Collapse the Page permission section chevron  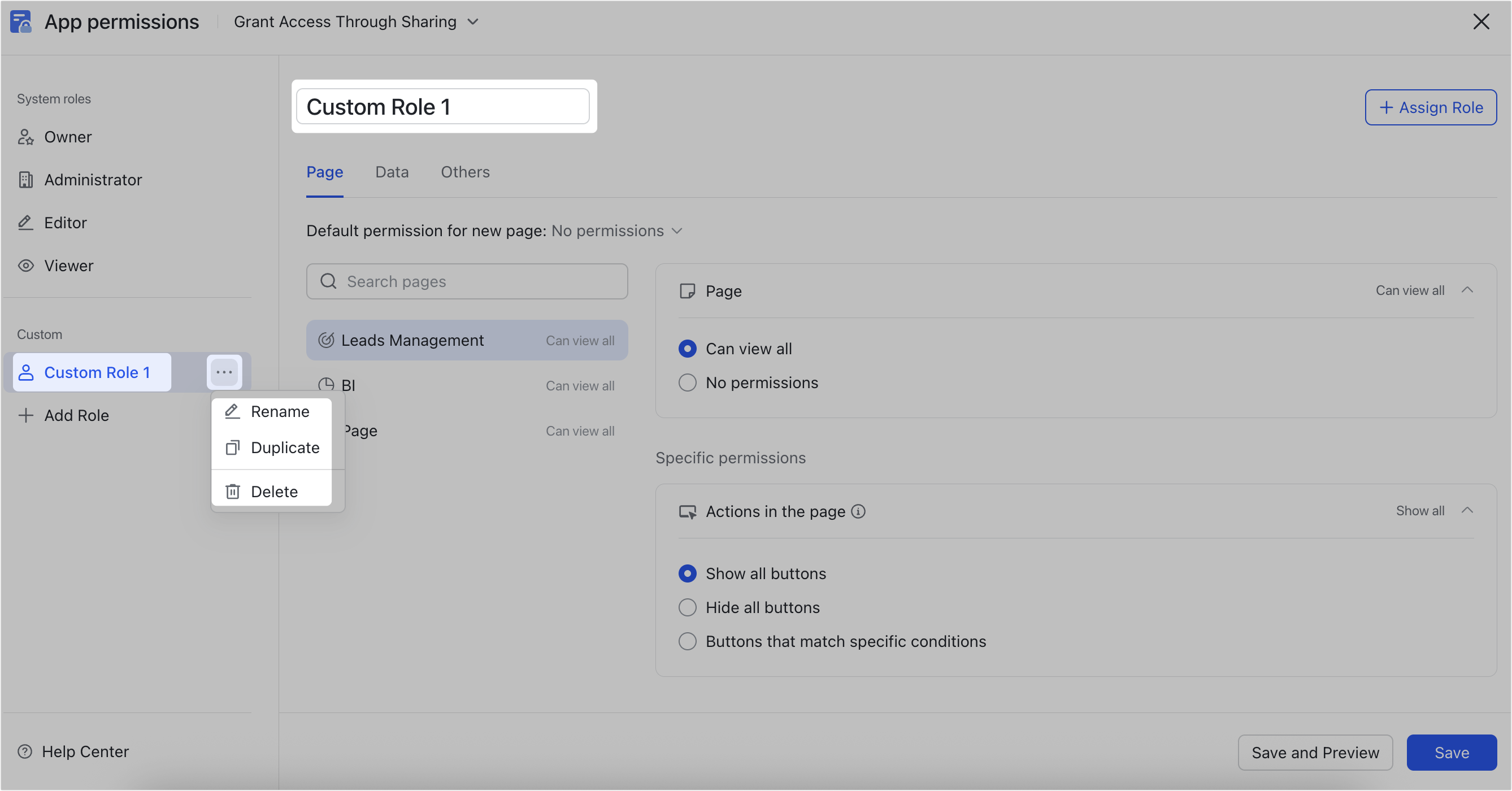(x=1467, y=290)
